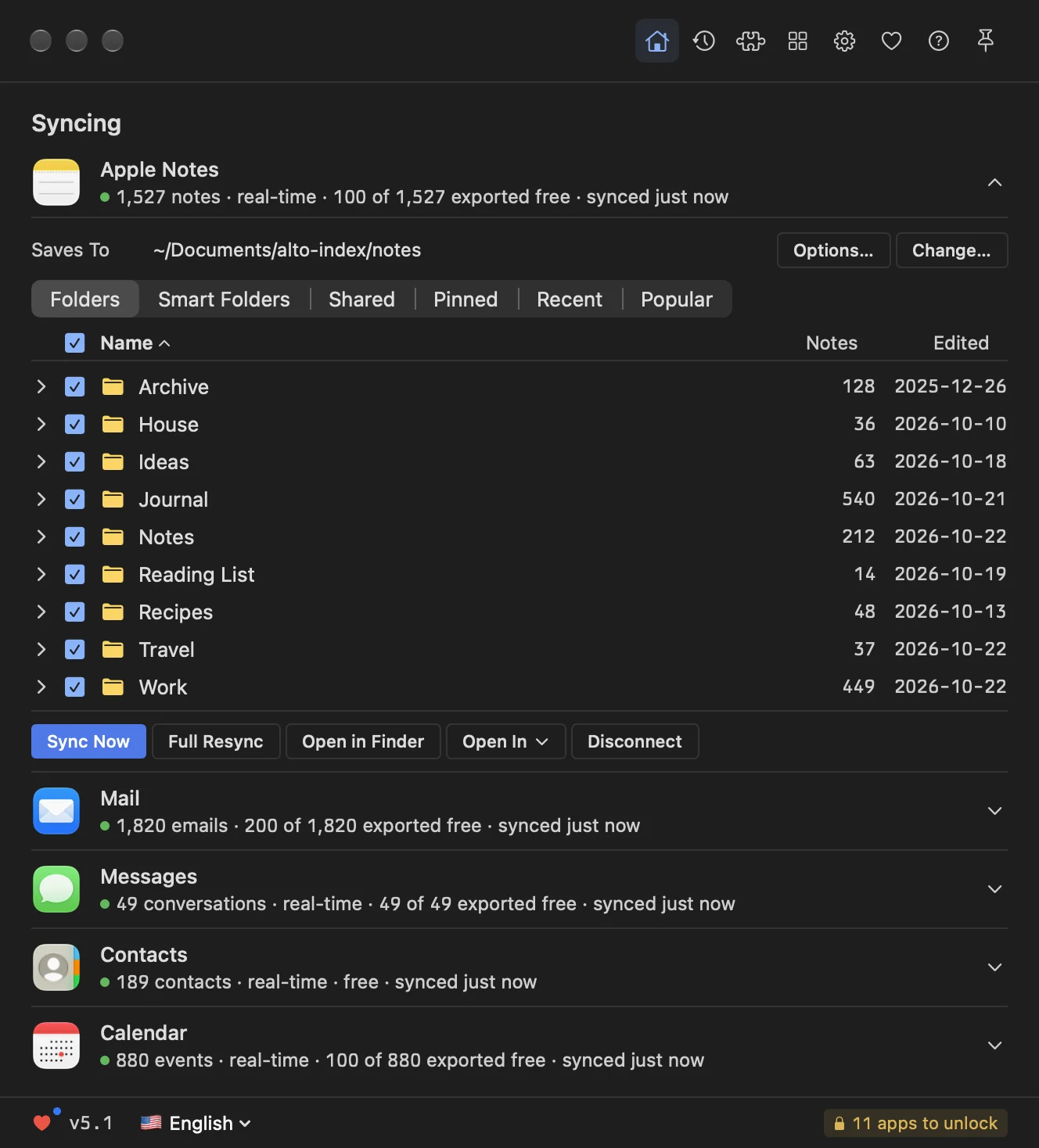Expand the Archive folder tree arrow

pos(41,386)
